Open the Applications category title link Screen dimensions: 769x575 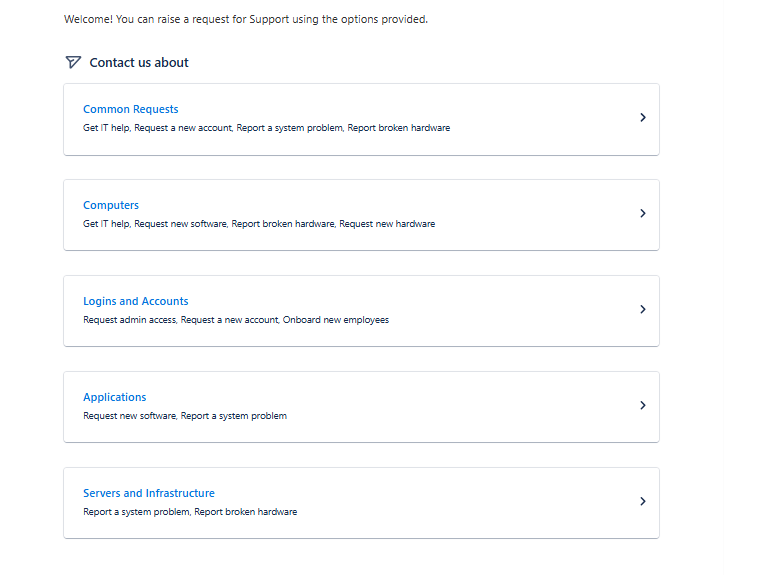coord(114,397)
